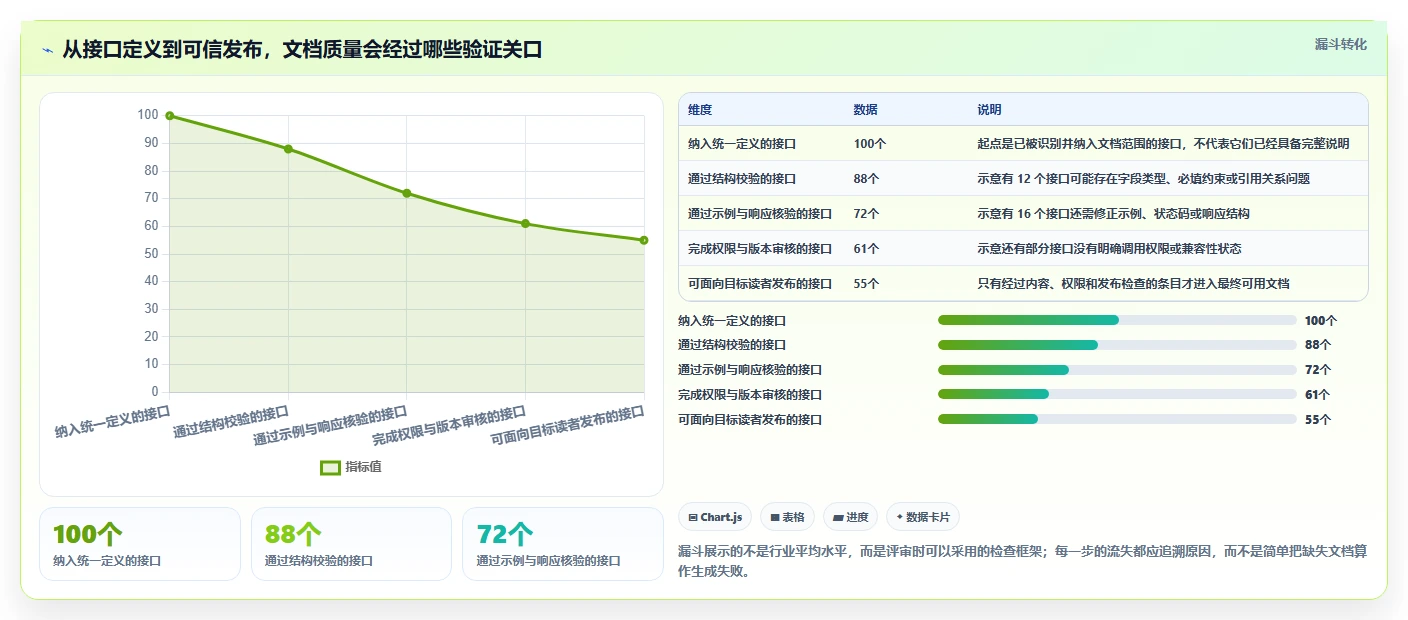Image resolution: width=1408 pixels, height=620 pixels.
Task: Click the progress bar showing 72个
Action: pos(1117,370)
